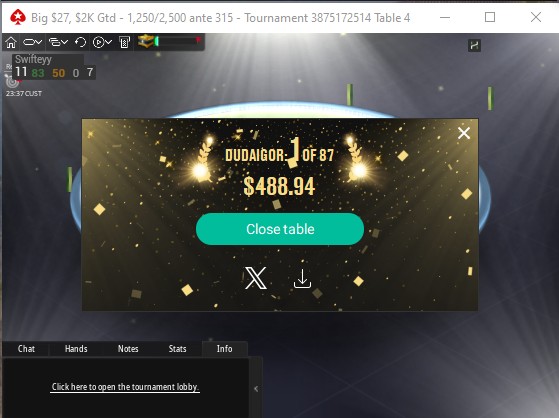This screenshot has width=559, height=418.
Task: Expand the table layout stacking dropdown
Action: (x=58, y=42)
